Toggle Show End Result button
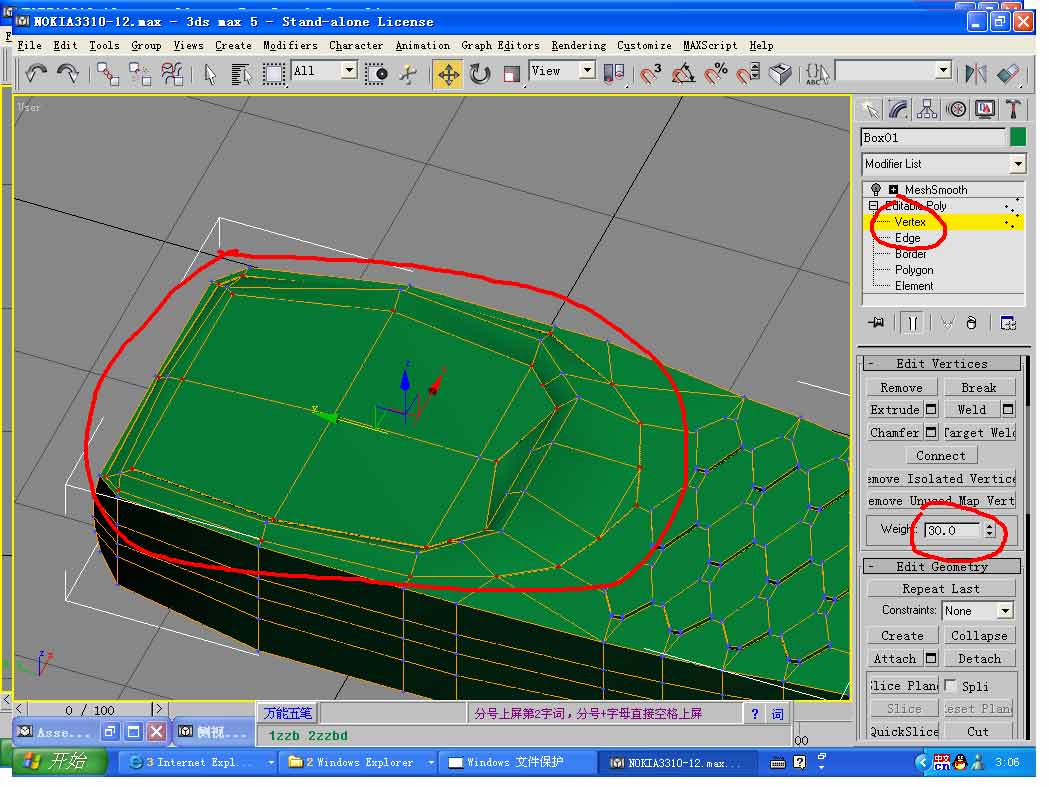Viewport: 1049px width, 787px height. 912,323
